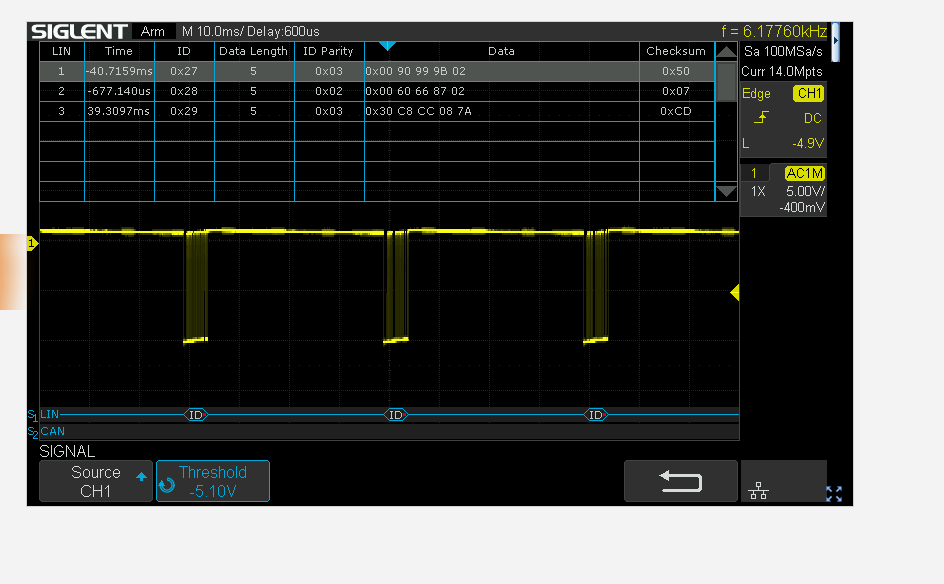Click the trigger level -4.9V value

(x=808, y=143)
